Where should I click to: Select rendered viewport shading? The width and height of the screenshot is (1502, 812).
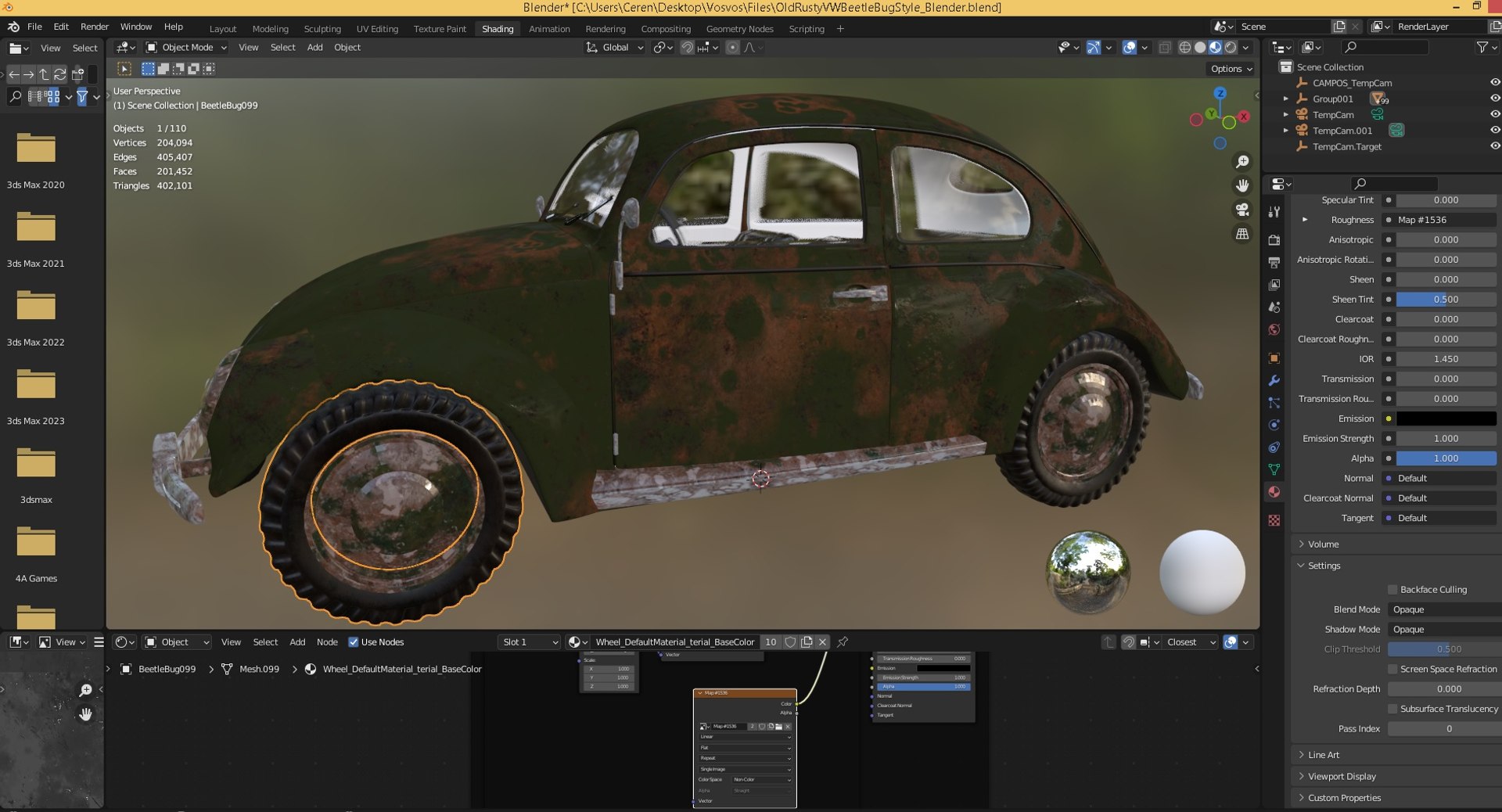(1231, 48)
